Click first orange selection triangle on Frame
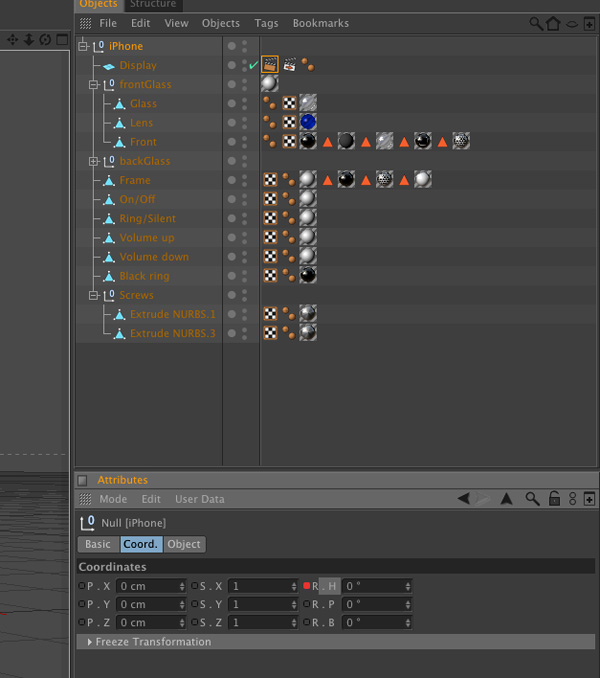600x678 pixels. point(328,180)
